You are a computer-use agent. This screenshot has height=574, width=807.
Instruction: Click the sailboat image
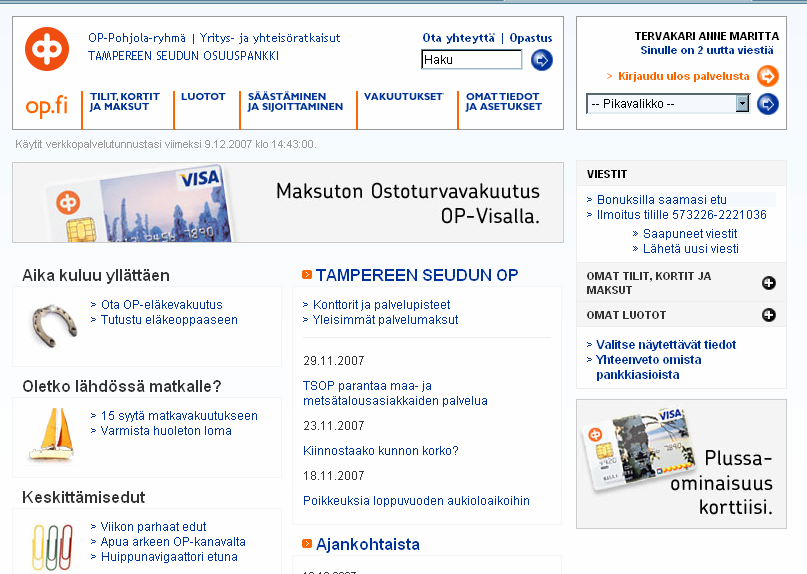[x=51, y=434]
